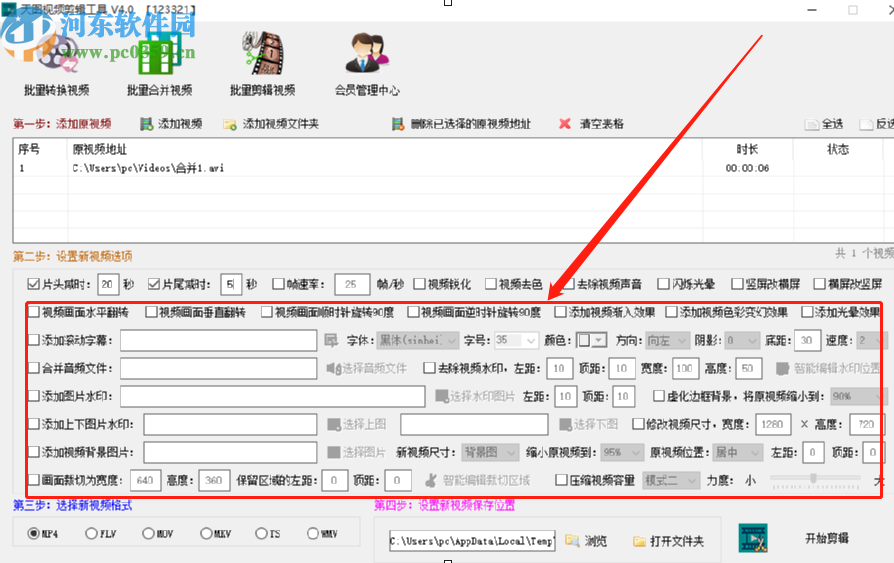
Task: Open the 字体 font dropdown
Action: pos(418,341)
